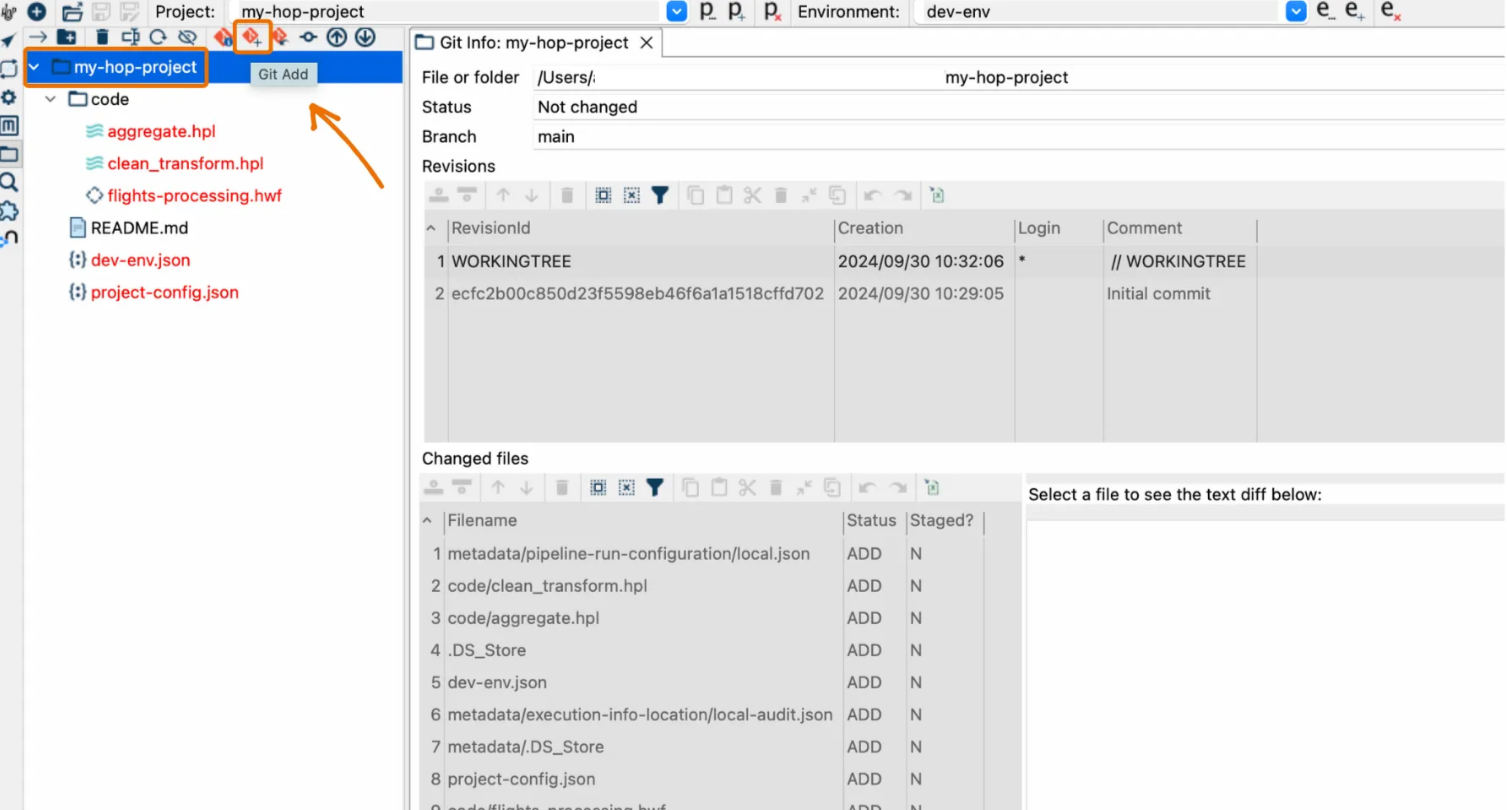Viewport: 1507px width, 810px height.
Task: Click the Git Info icon in explorer toolbar
Action: 223,38
